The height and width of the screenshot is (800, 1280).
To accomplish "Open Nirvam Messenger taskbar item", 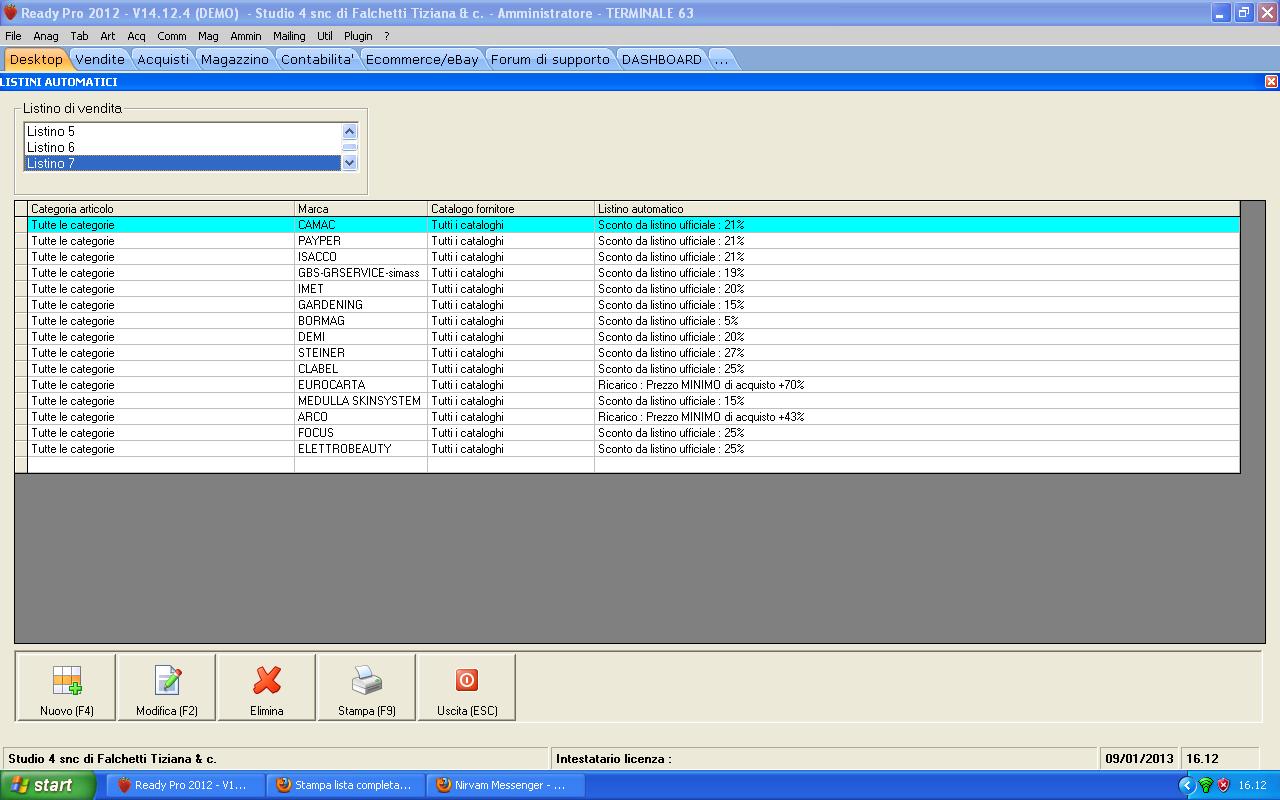I will click(505, 785).
